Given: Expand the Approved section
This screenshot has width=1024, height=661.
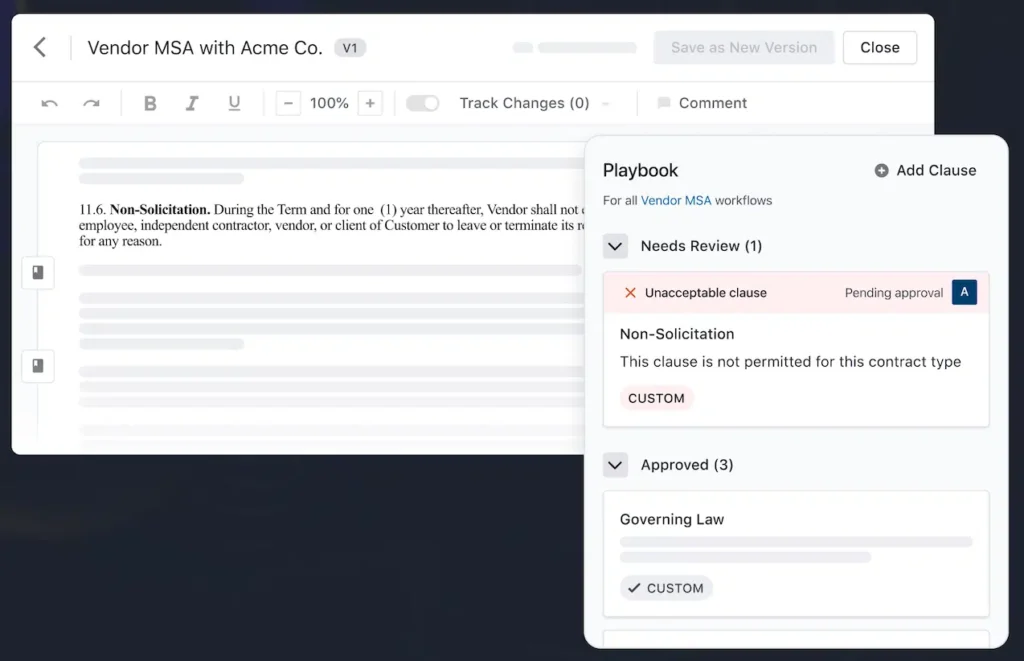Looking at the screenshot, I should coord(615,464).
